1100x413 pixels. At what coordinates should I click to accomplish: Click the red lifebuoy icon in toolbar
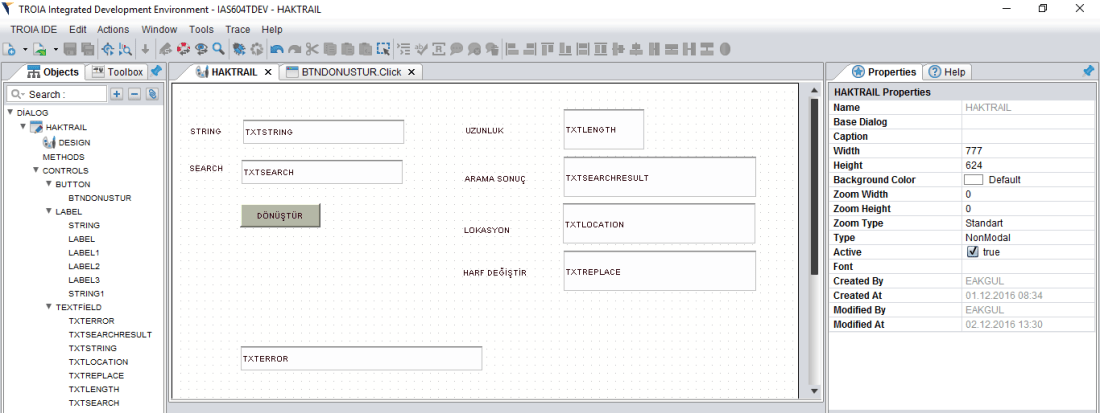(x=184, y=48)
